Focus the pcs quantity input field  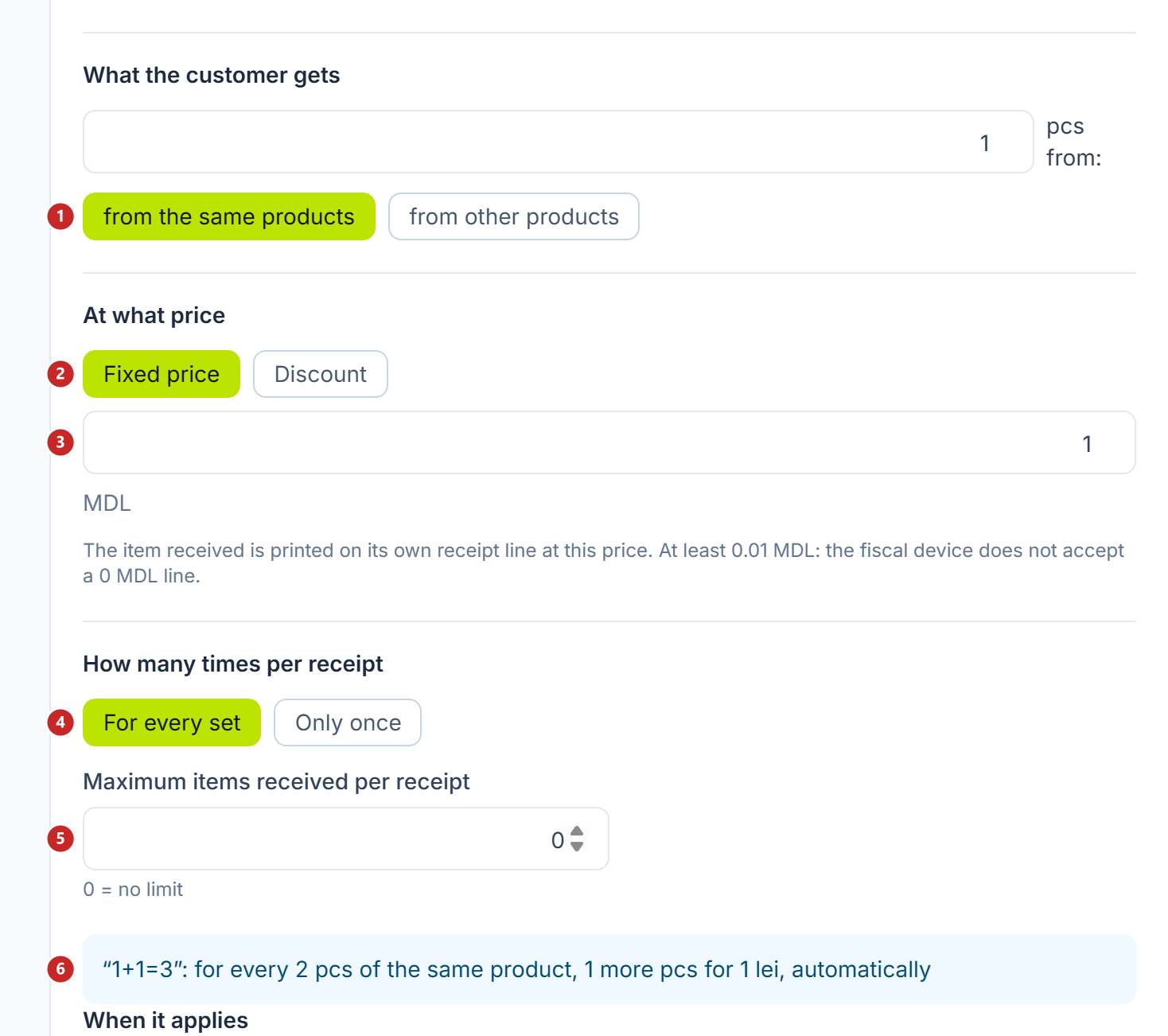point(559,142)
